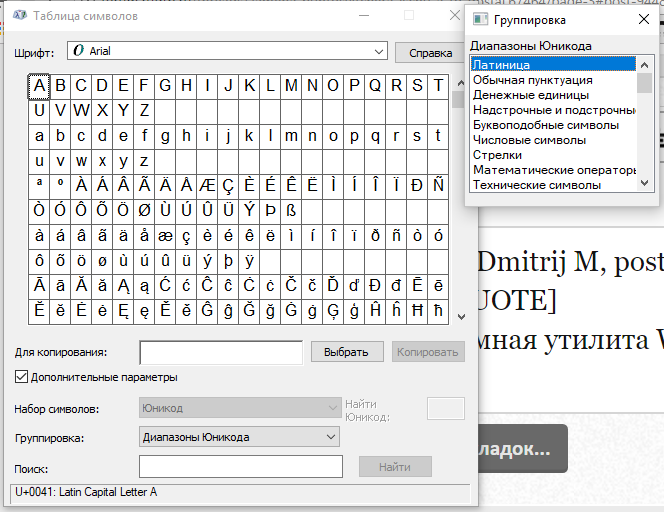664x512 pixels.
Task: Click the Таблица символов window title icon
Action: click(x=20, y=16)
